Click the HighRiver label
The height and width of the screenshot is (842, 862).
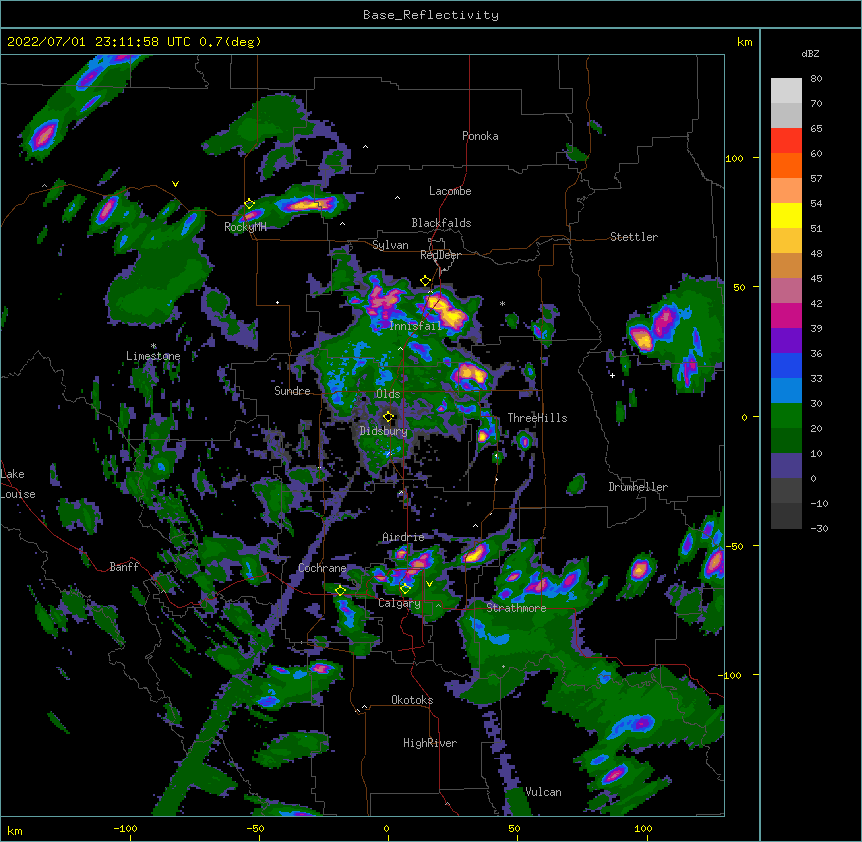[430, 743]
